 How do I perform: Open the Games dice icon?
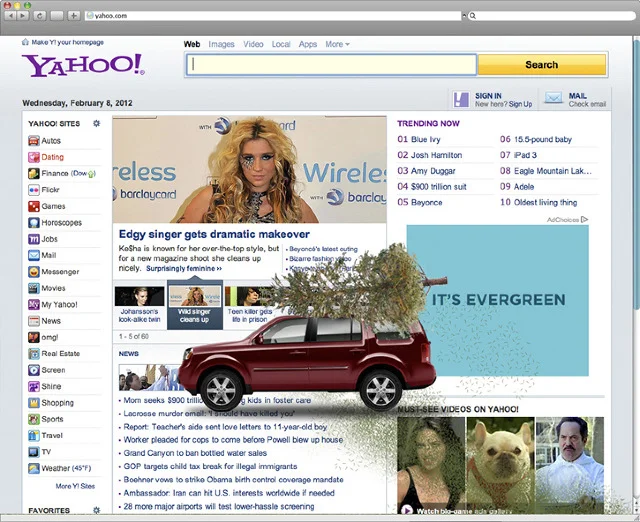coord(34,206)
